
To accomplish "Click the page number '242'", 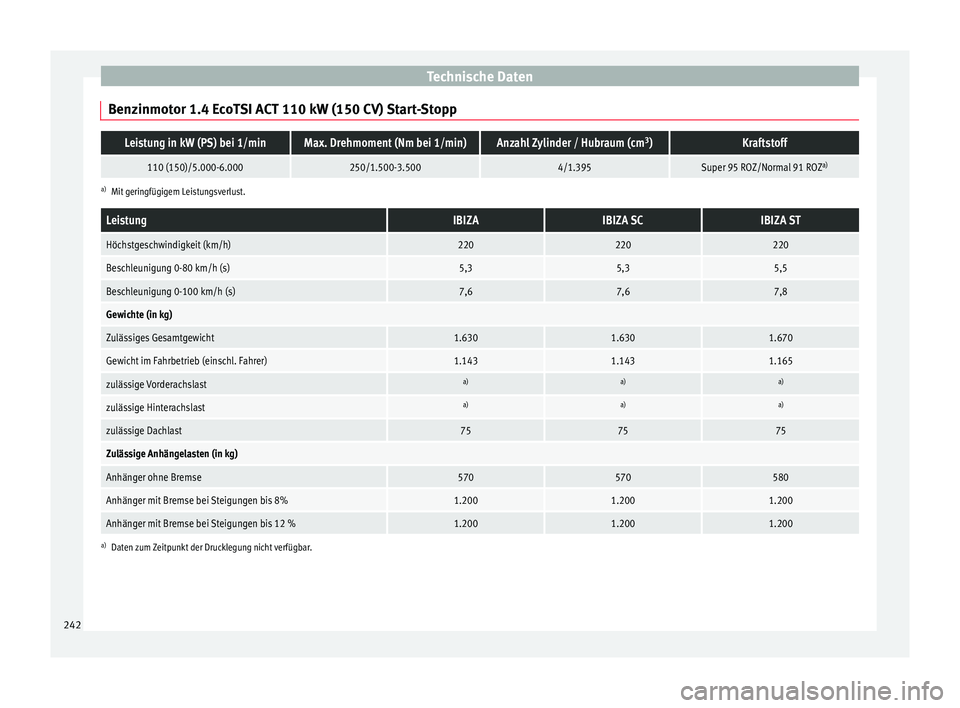I will pyautogui.click(x=72, y=625).
